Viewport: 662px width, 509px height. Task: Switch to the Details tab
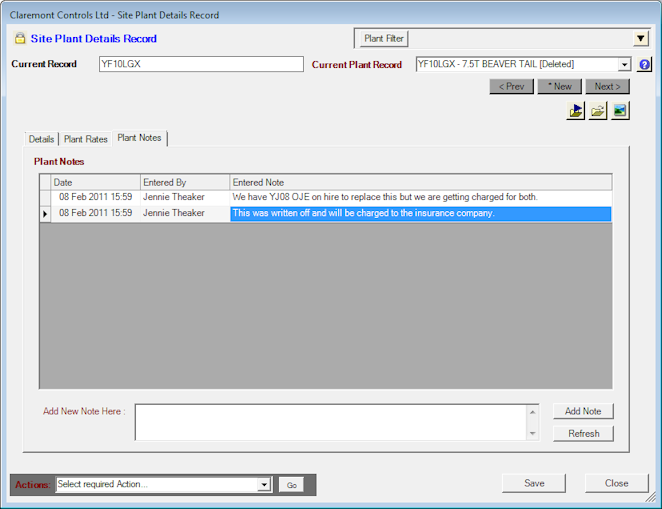41,139
